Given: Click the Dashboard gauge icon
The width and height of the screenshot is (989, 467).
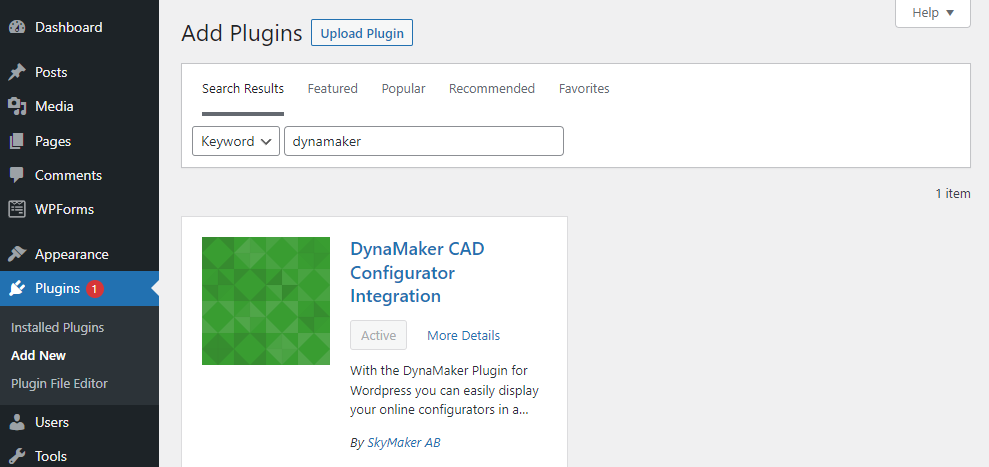Looking at the screenshot, I should click(17, 27).
